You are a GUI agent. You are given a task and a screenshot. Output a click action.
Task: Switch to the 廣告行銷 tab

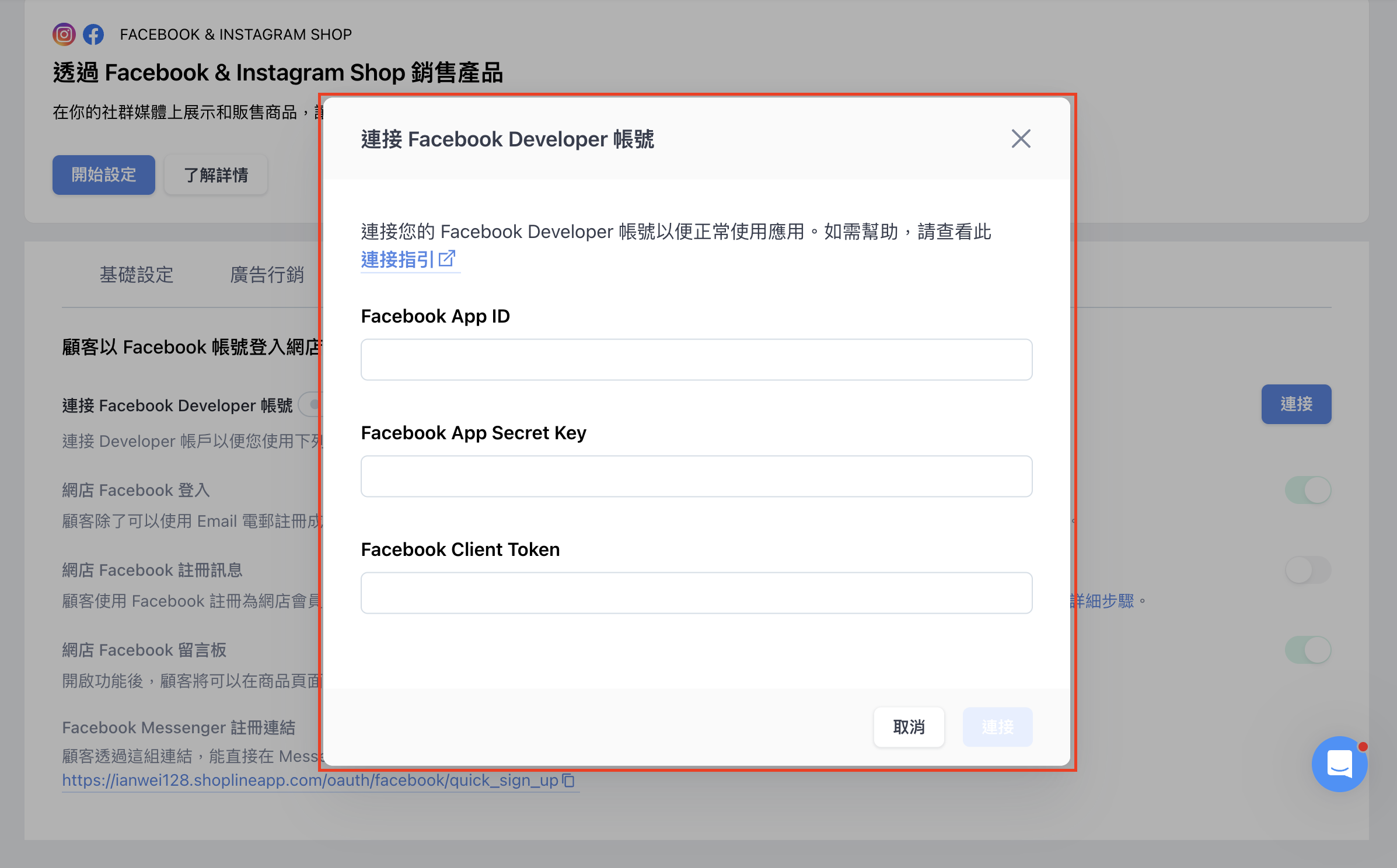[x=267, y=275]
